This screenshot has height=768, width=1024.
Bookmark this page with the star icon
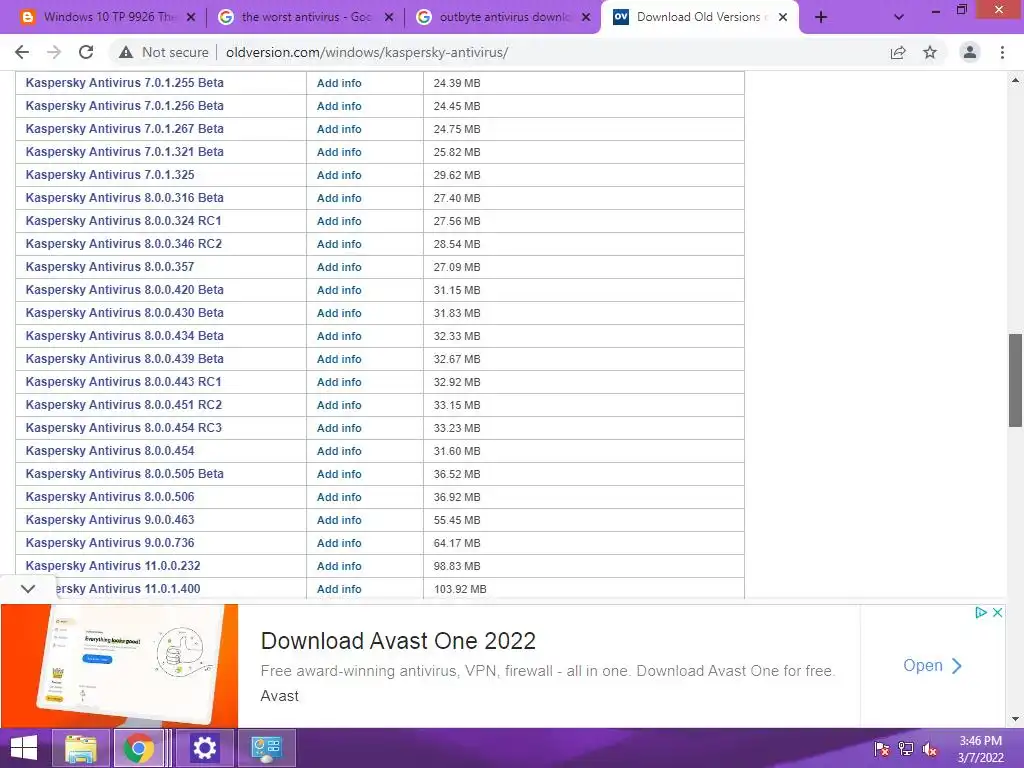(x=930, y=52)
